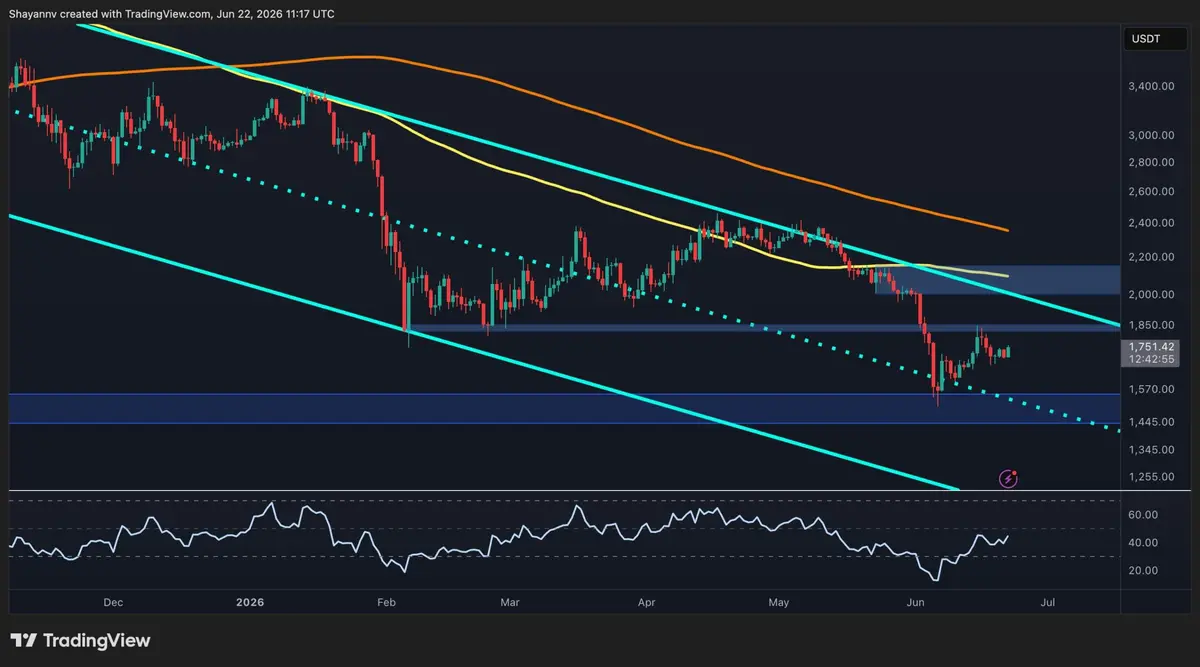Click the 1,255.00 price axis label

coord(1152,476)
